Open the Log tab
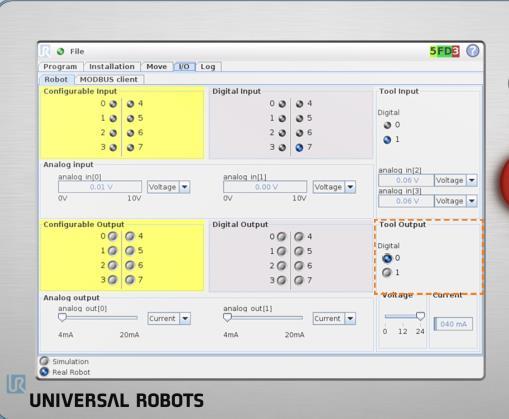The height and width of the screenshot is (419, 509). click(208, 67)
